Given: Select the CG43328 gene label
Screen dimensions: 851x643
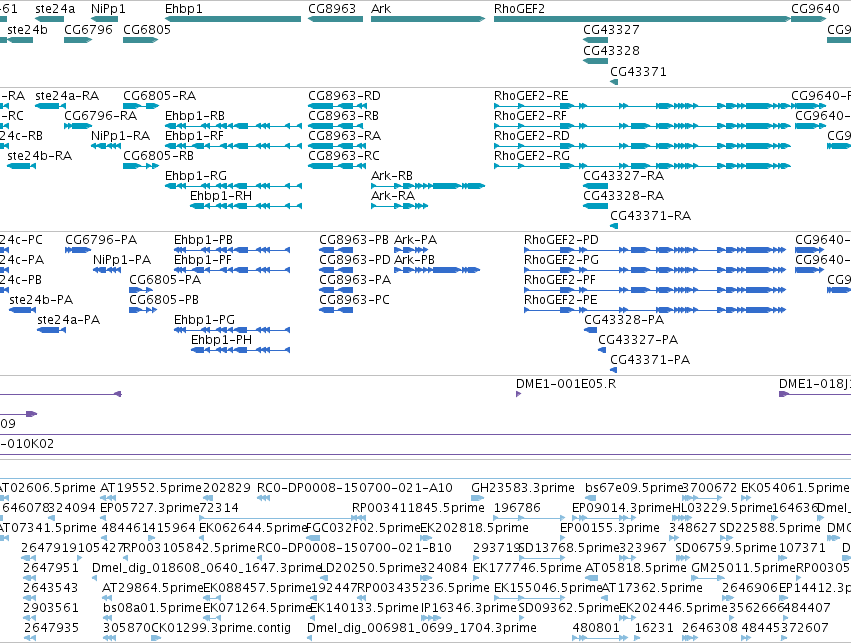Looking at the screenshot, I should click(x=611, y=50).
